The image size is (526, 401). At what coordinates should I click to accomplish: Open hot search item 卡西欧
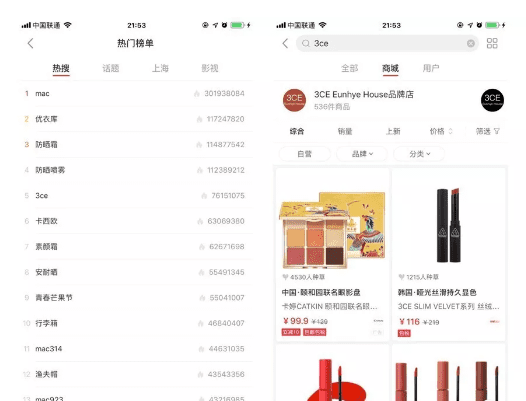136,221
